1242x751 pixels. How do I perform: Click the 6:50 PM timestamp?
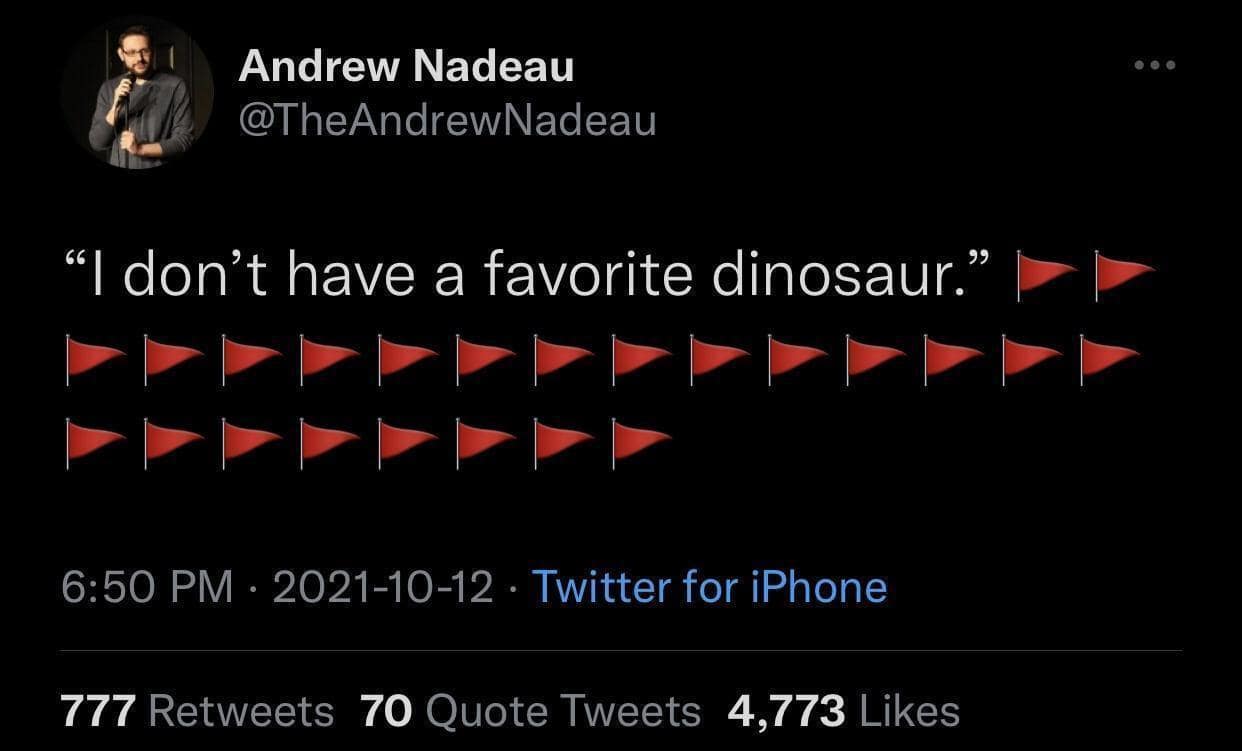pyautogui.click(x=147, y=587)
